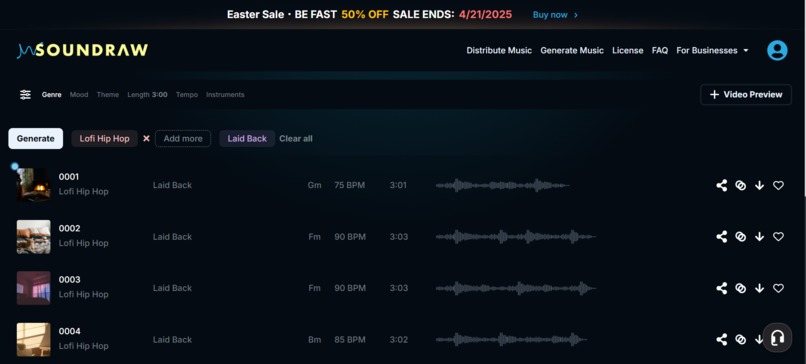
Task: Download track 0003
Action: click(759, 288)
